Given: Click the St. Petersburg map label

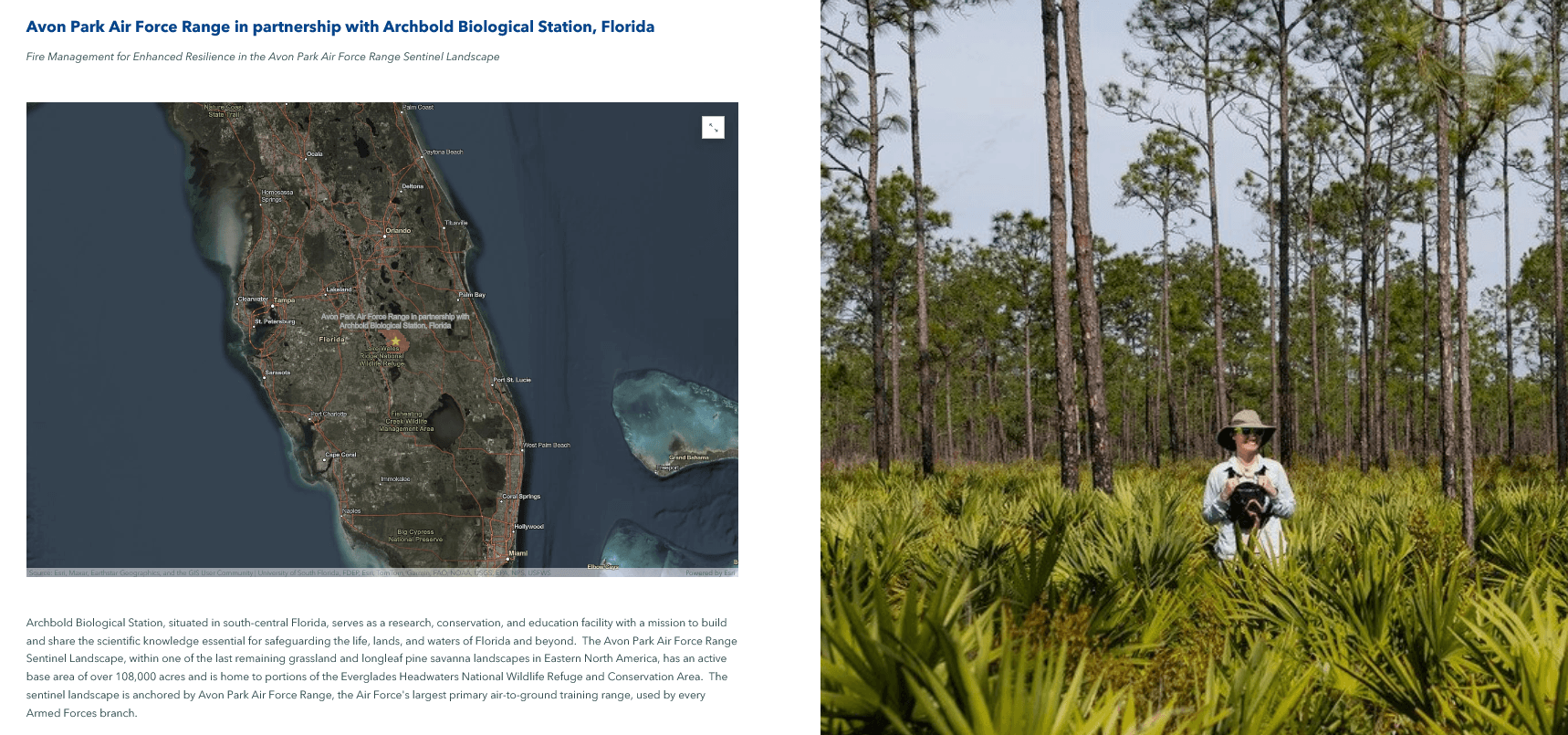Looking at the screenshot, I should tap(275, 321).
